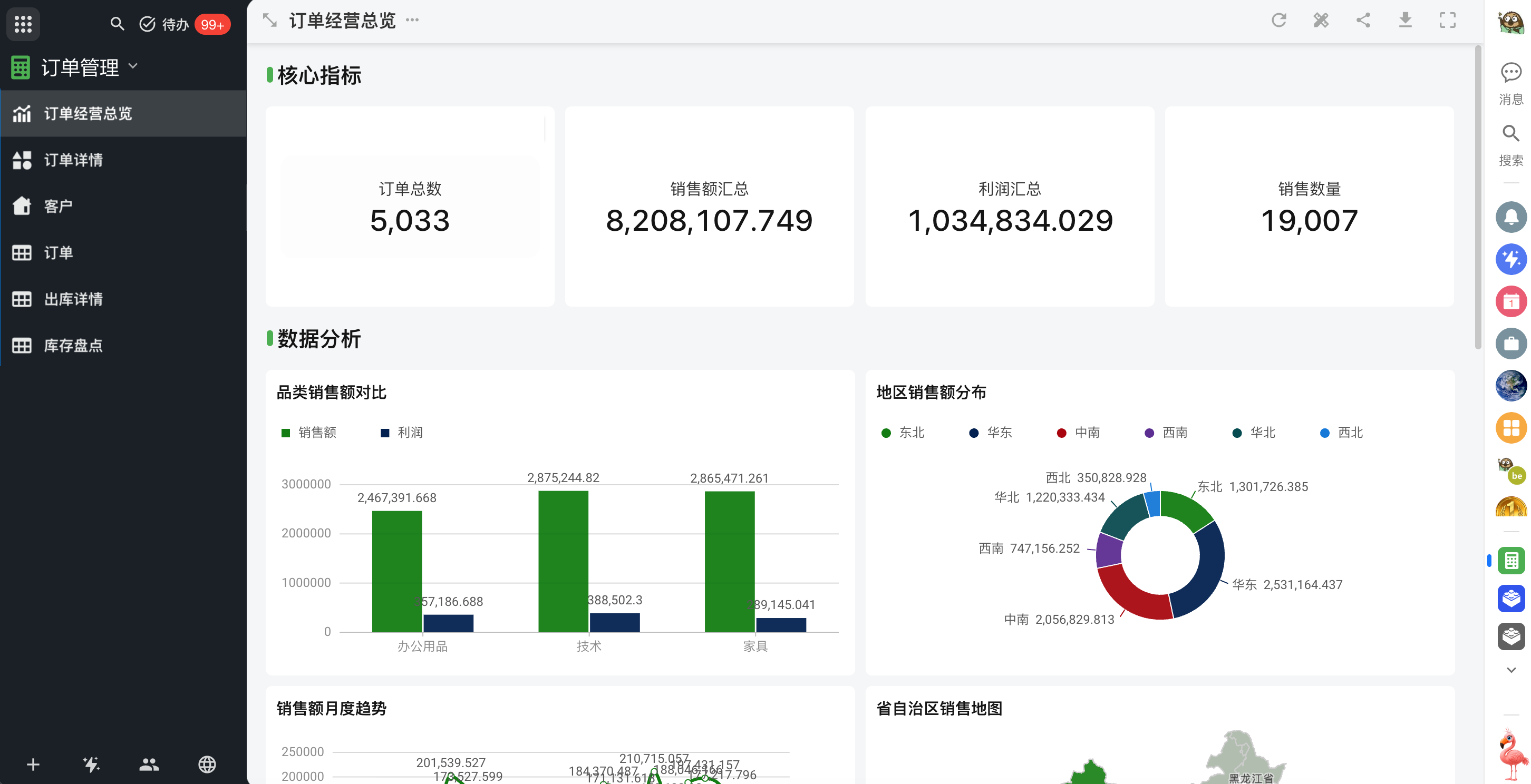Open the 搜索 search in the right rail
The image size is (1531, 784).
pos(1511,145)
